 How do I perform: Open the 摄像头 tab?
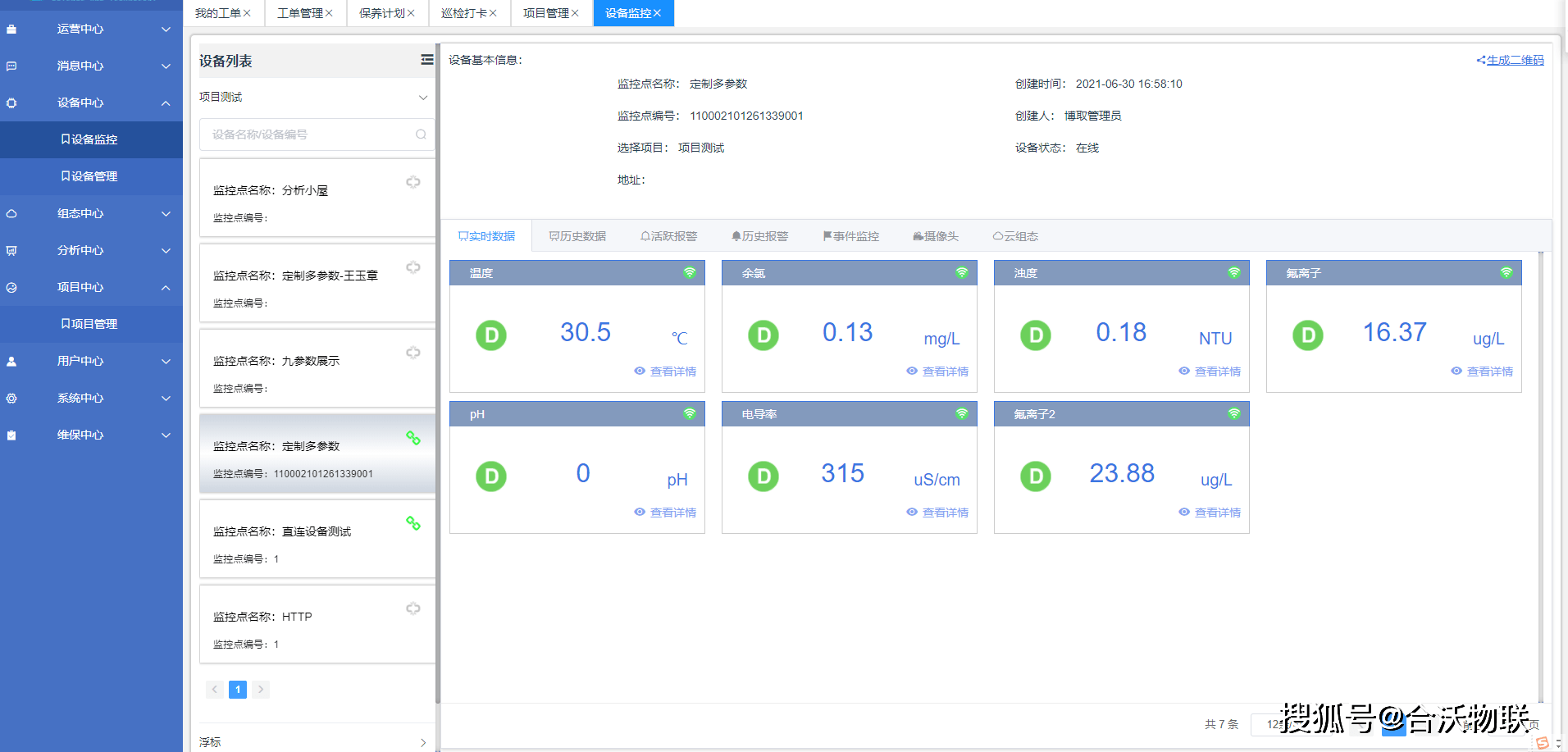click(x=936, y=236)
